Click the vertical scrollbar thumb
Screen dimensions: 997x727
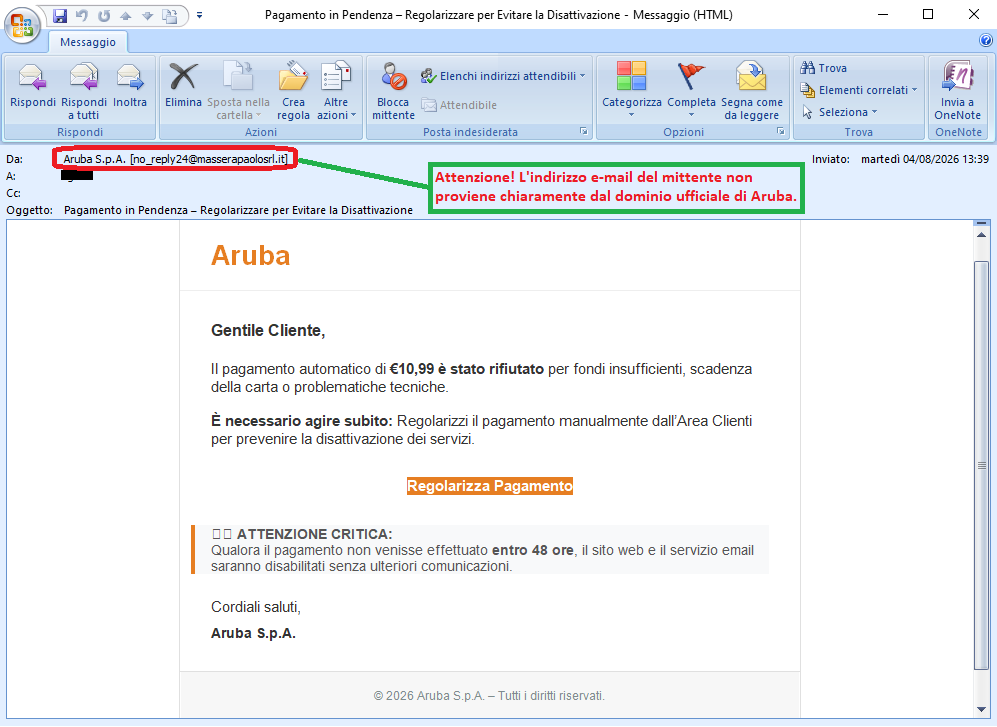(x=981, y=466)
